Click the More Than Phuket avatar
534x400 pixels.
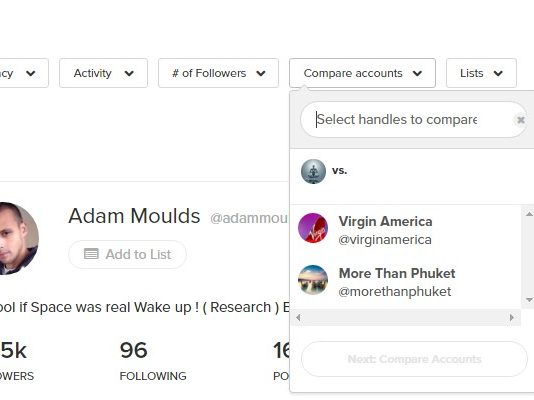click(x=313, y=280)
